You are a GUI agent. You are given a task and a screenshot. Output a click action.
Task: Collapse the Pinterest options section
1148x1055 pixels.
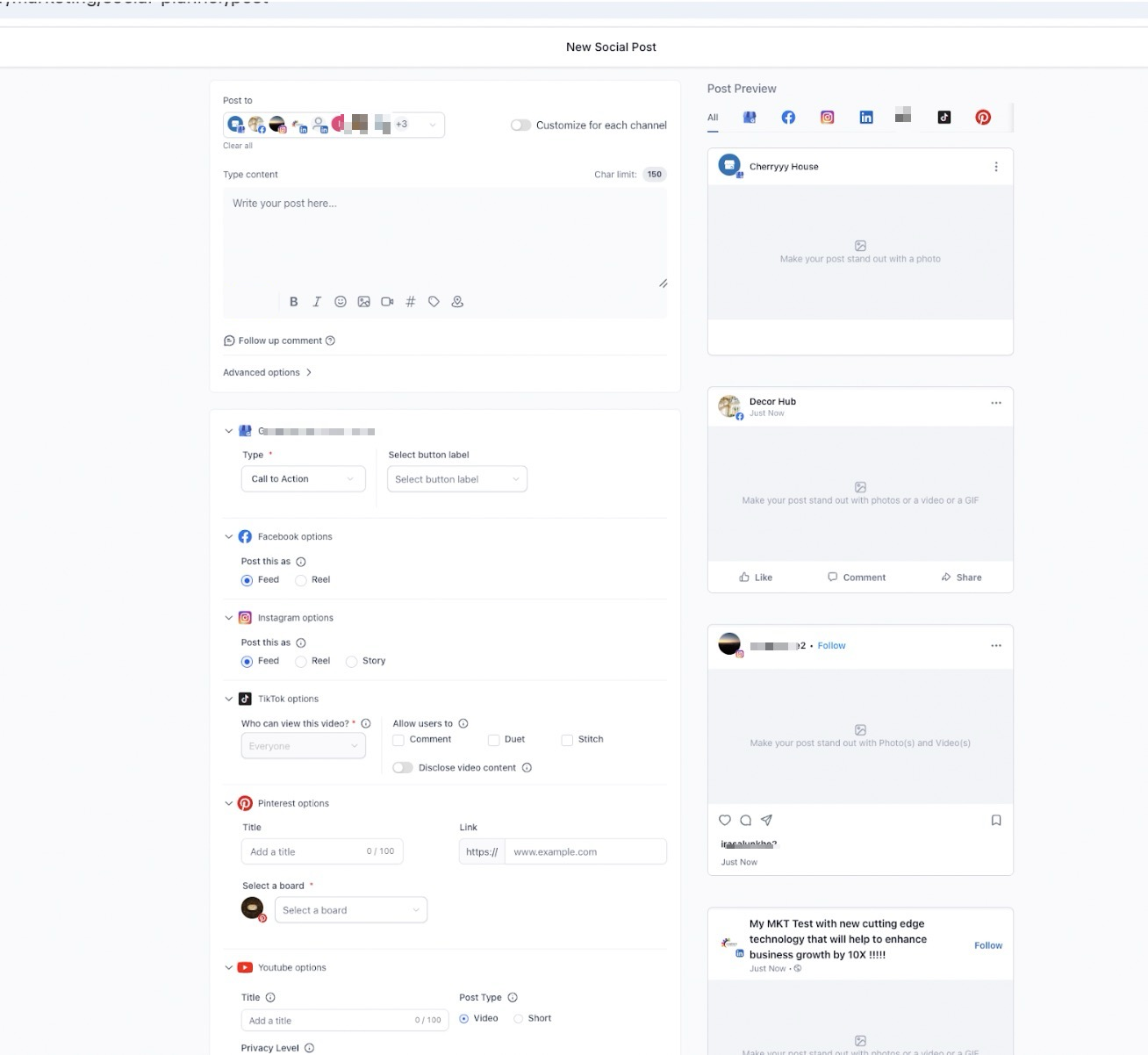click(229, 804)
